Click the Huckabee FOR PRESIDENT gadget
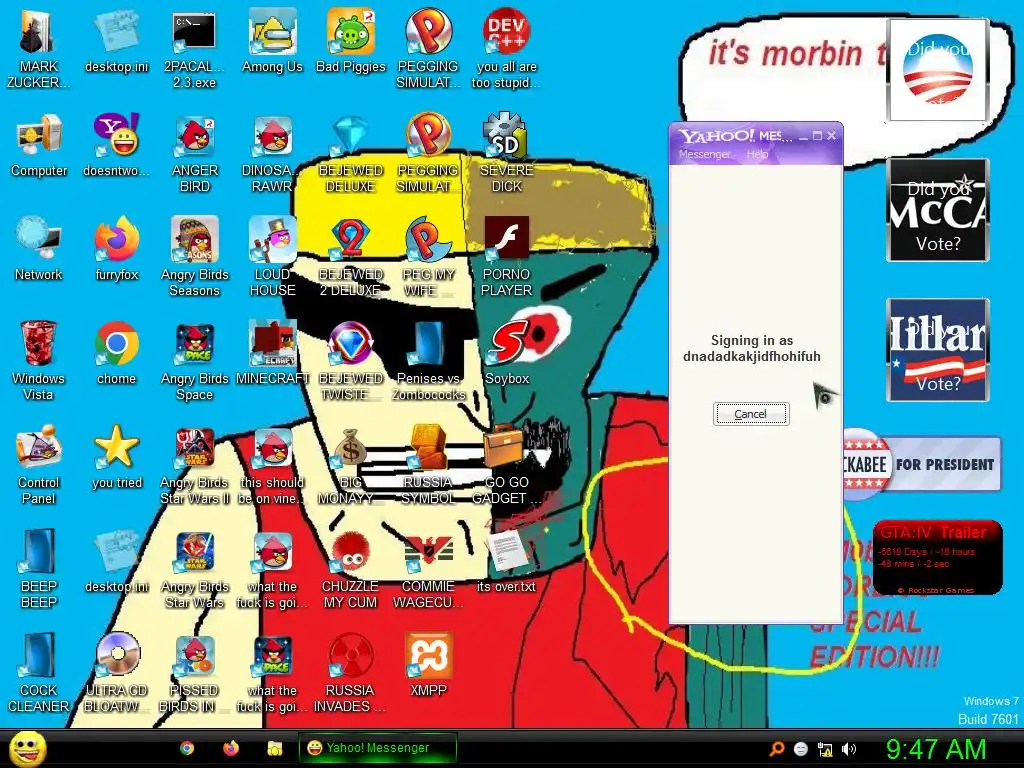The height and width of the screenshot is (768, 1024). 921,464
